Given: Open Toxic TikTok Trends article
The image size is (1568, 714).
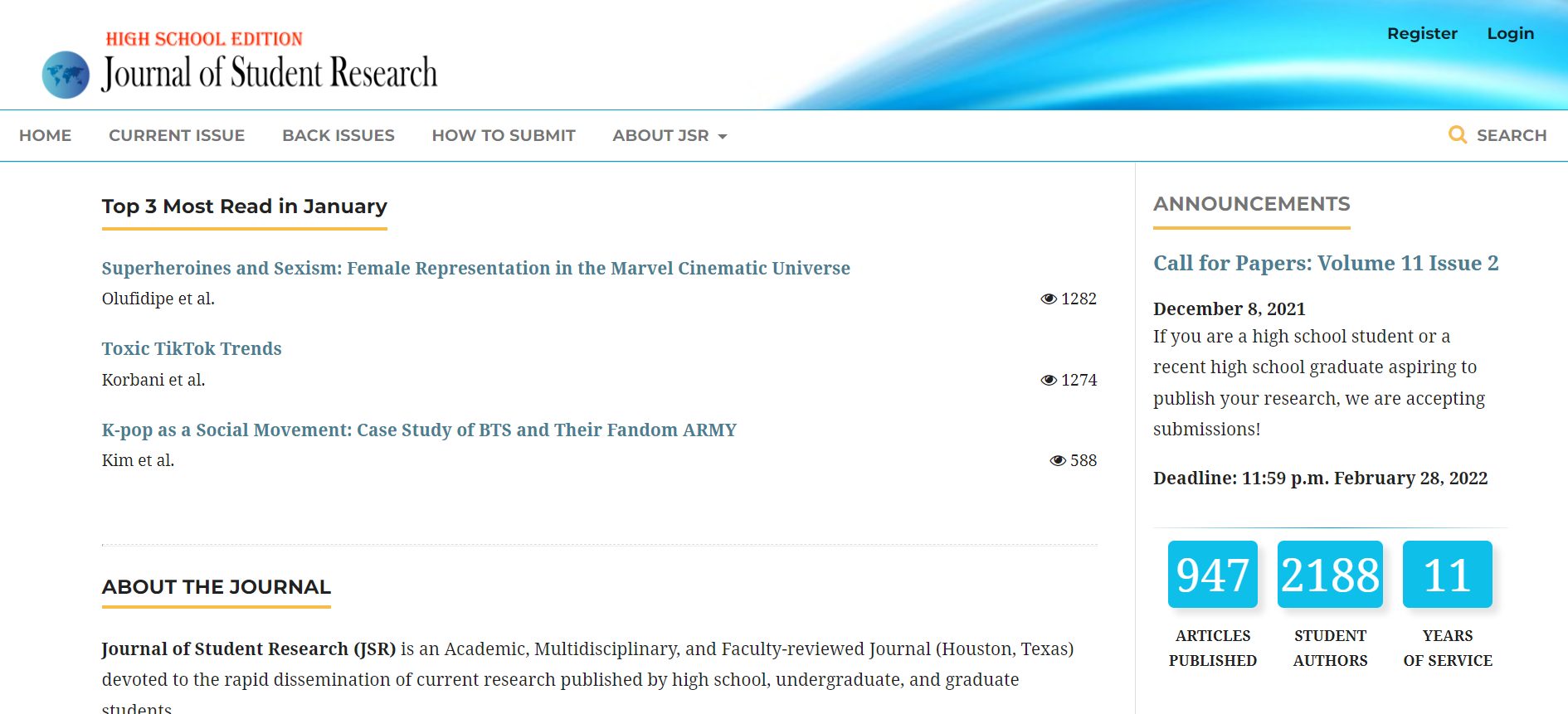Looking at the screenshot, I should [x=192, y=348].
